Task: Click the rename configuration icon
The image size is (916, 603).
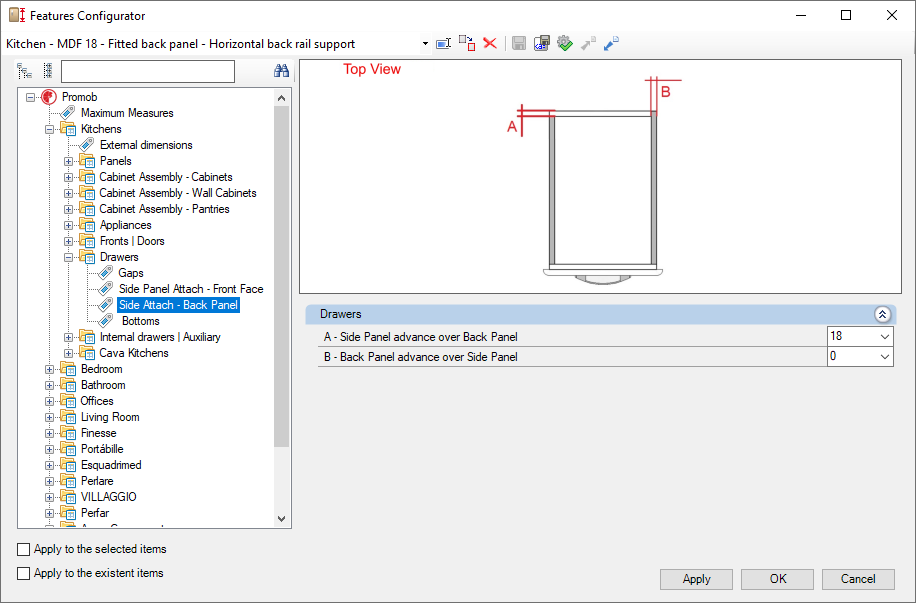Action: click(443, 44)
